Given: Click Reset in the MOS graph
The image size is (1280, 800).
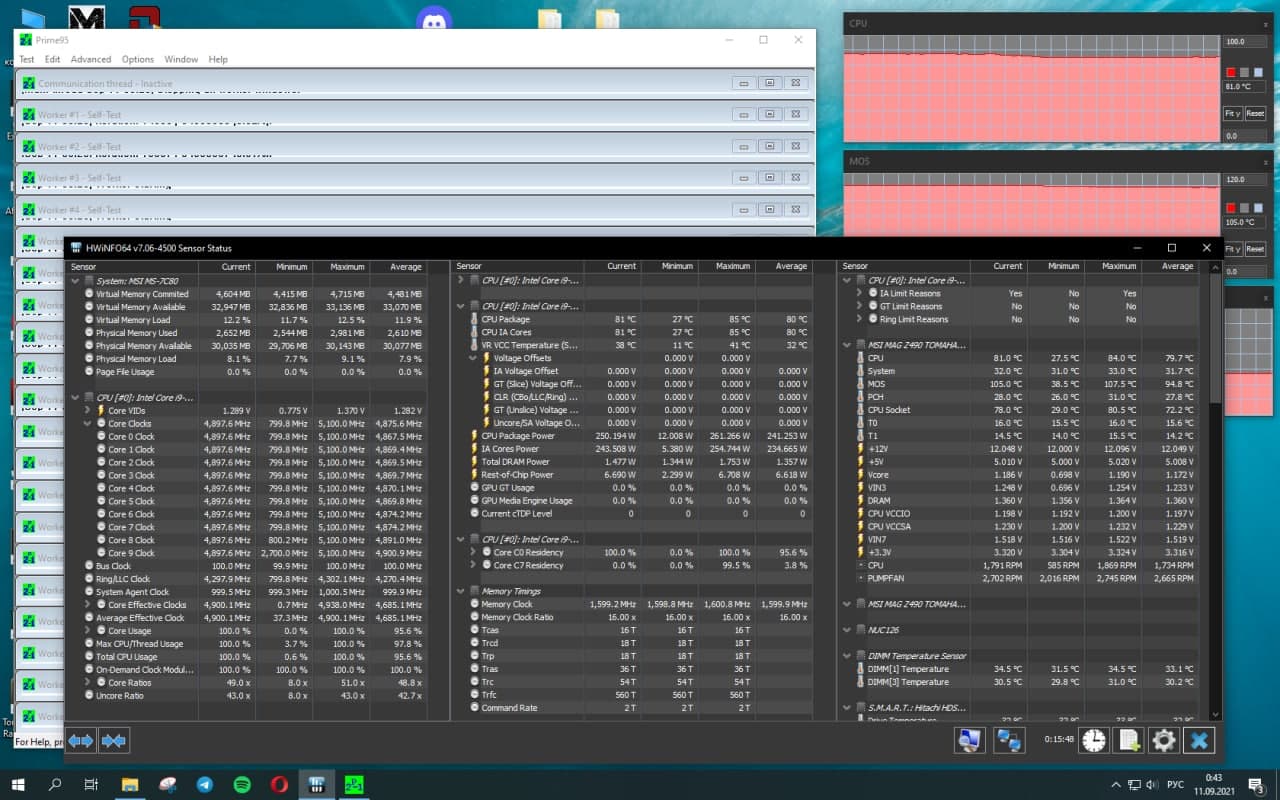Looking at the screenshot, I should (1255, 249).
